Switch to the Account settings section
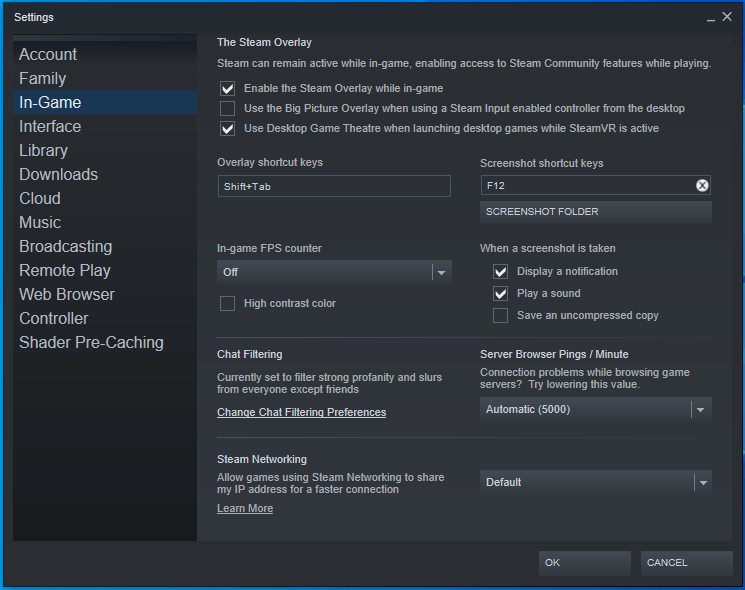Screen dimensions: 745x590 [x=48, y=54]
